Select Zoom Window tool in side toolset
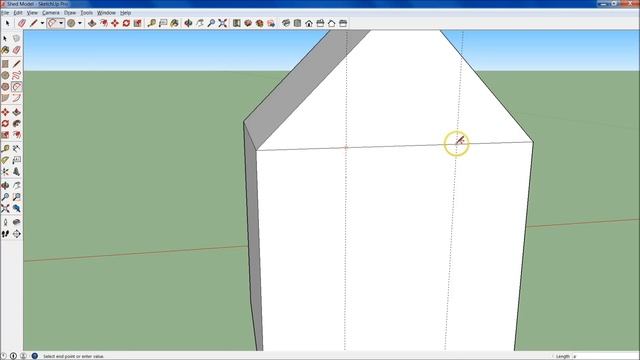The height and width of the screenshot is (360, 640). (x=16, y=197)
